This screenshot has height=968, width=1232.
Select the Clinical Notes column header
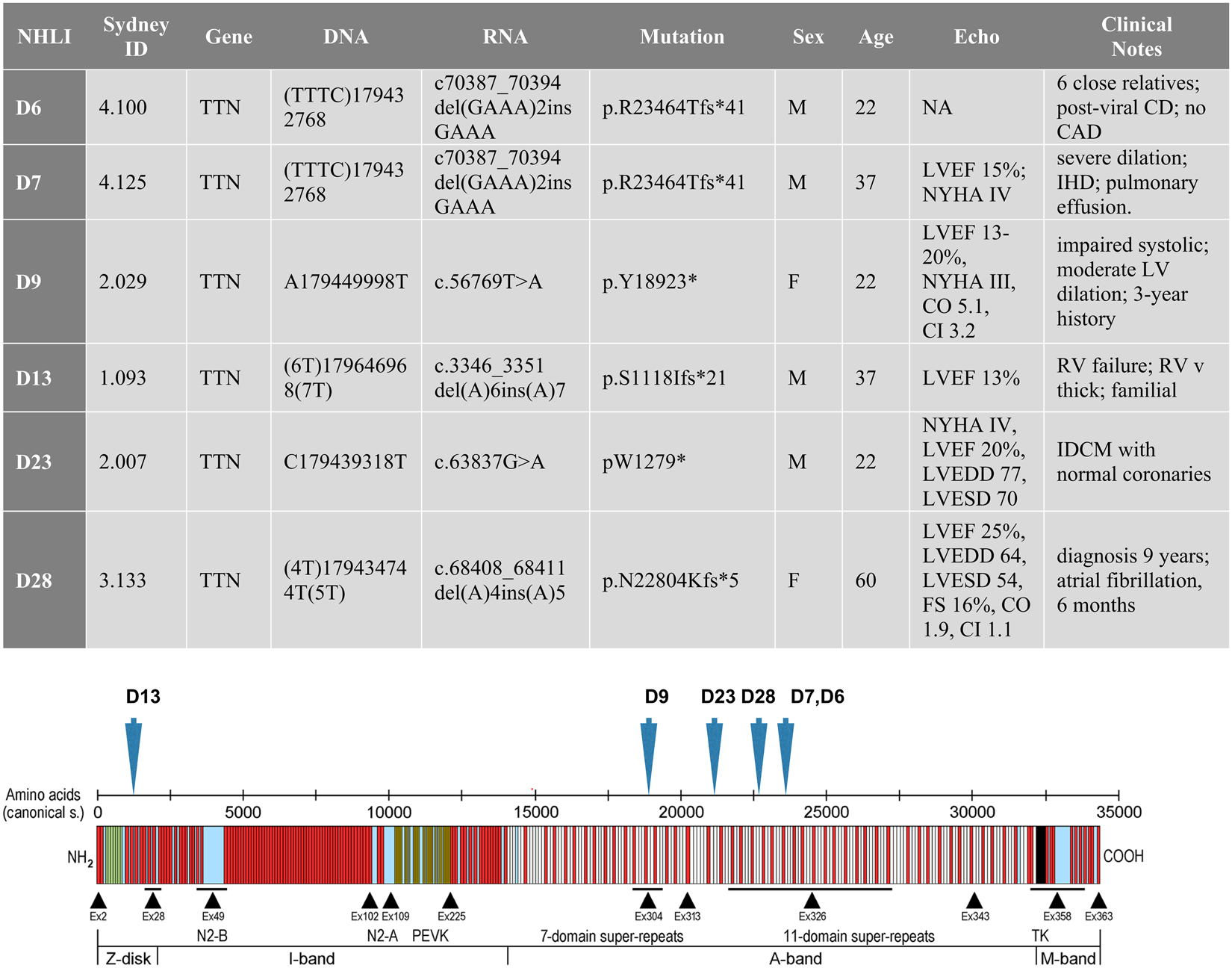[1136, 37]
